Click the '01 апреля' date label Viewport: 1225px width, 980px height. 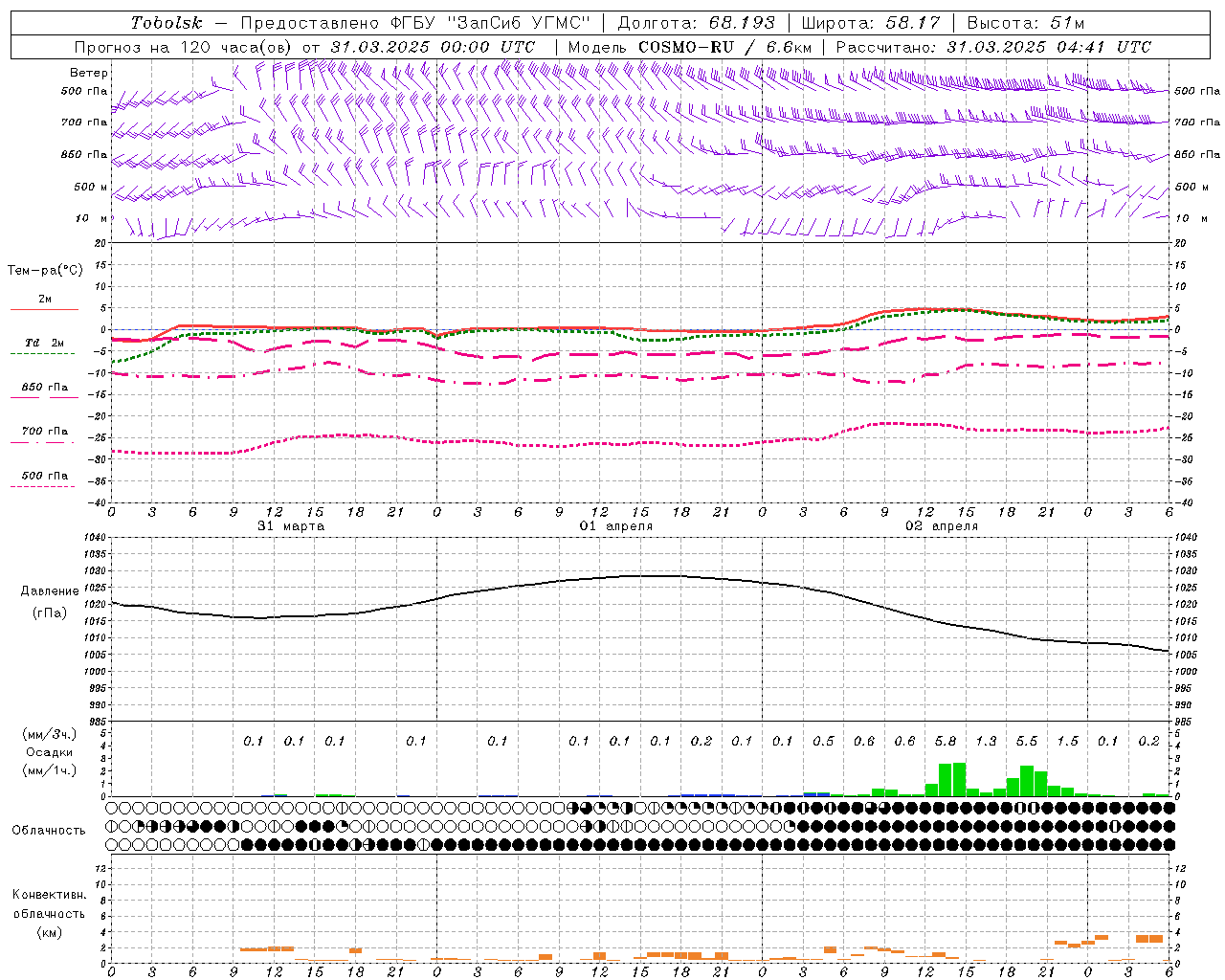616,526
